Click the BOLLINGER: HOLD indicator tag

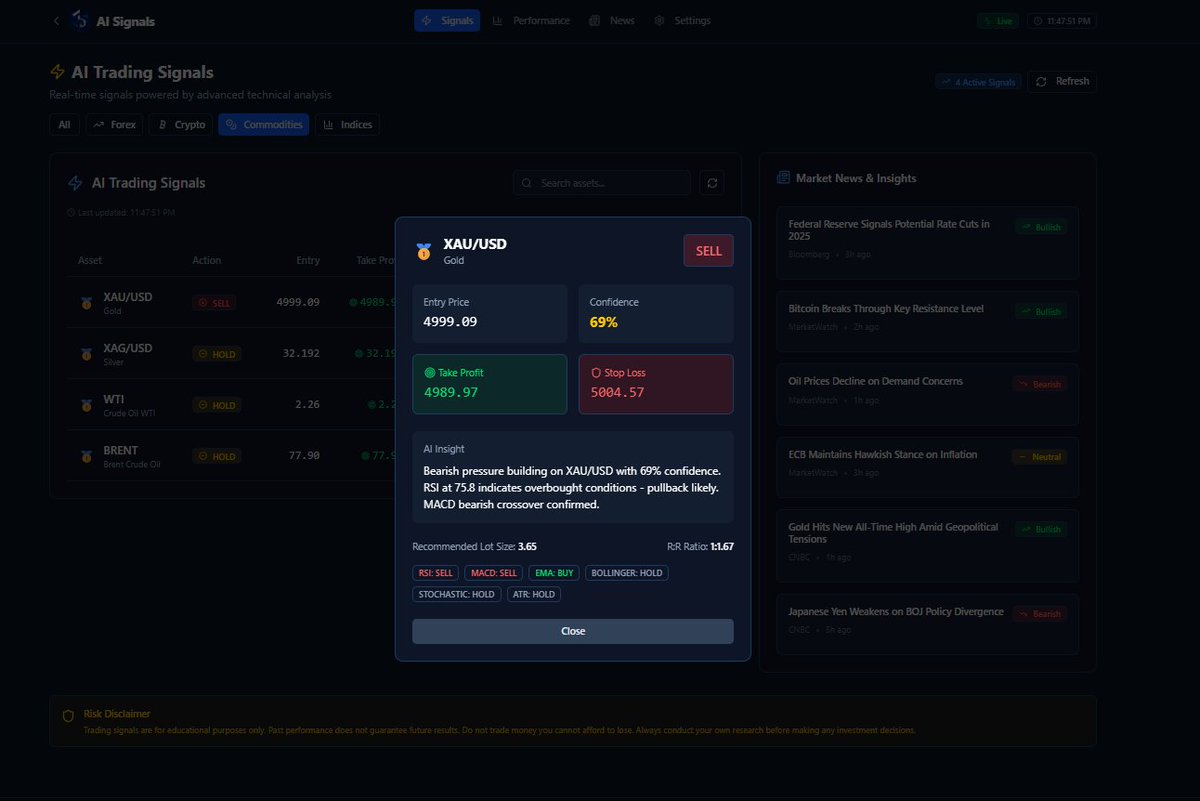click(x=626, y=573)
